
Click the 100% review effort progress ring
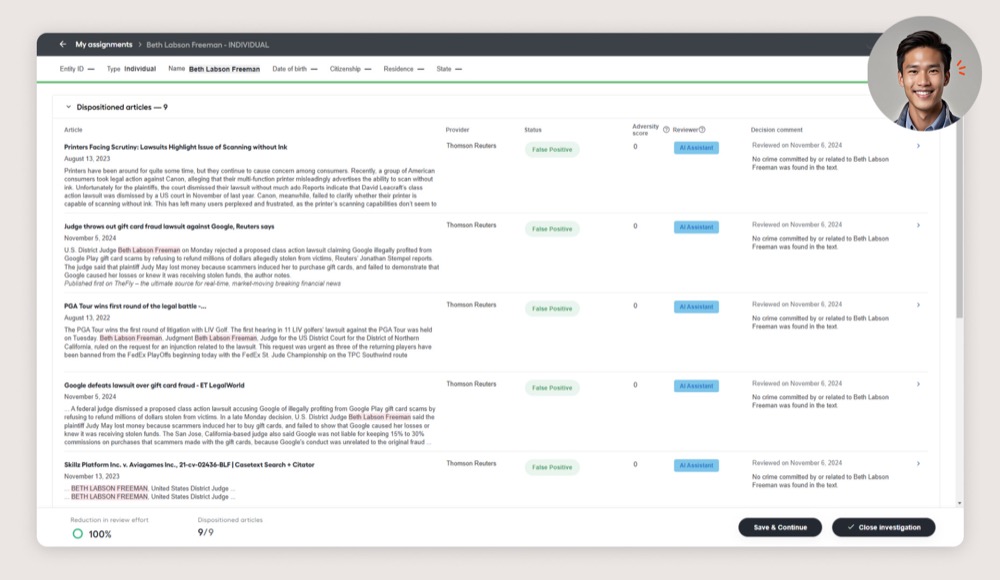[x=77, y=534]
